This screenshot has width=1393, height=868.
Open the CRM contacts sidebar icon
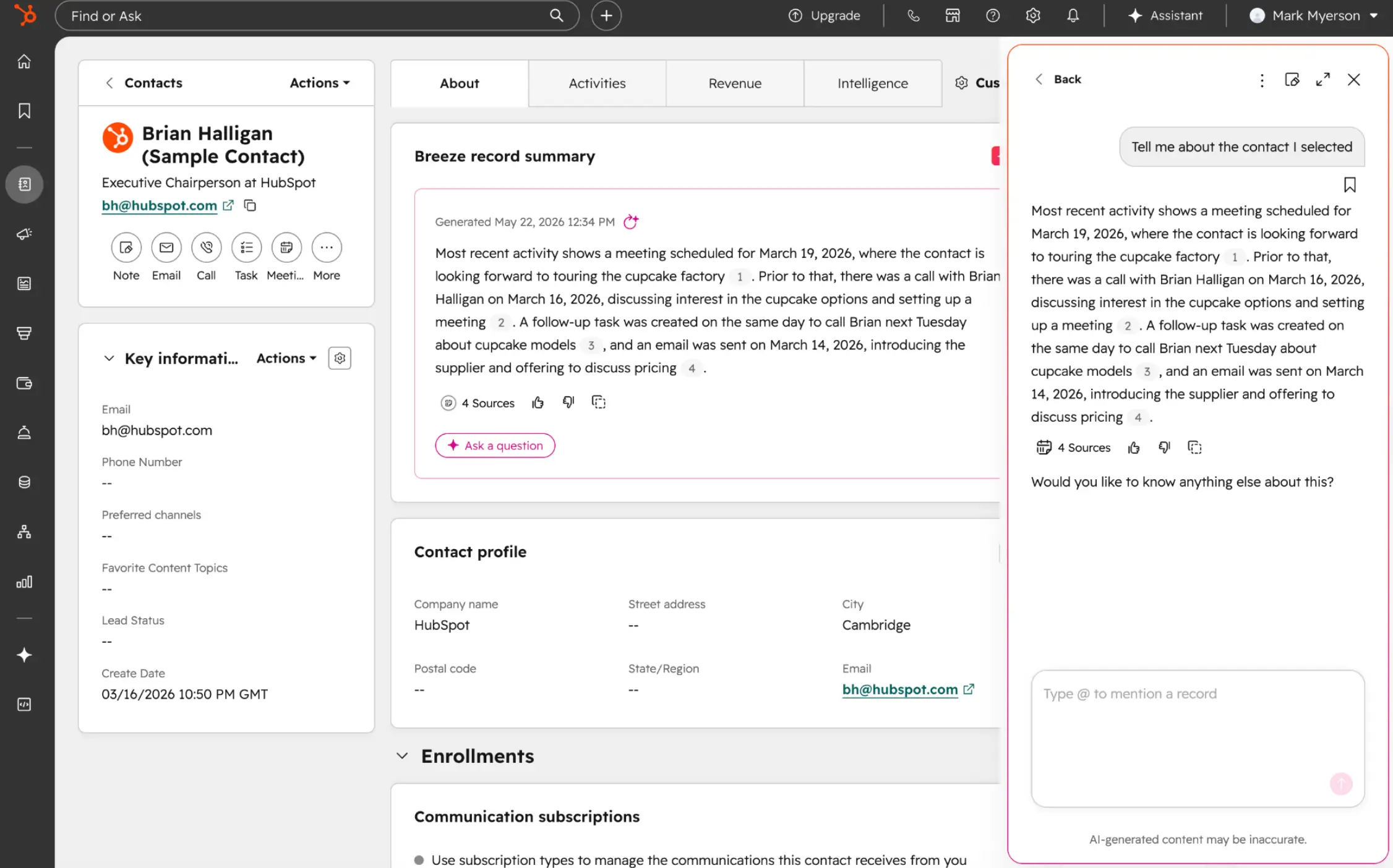(24, 184)
